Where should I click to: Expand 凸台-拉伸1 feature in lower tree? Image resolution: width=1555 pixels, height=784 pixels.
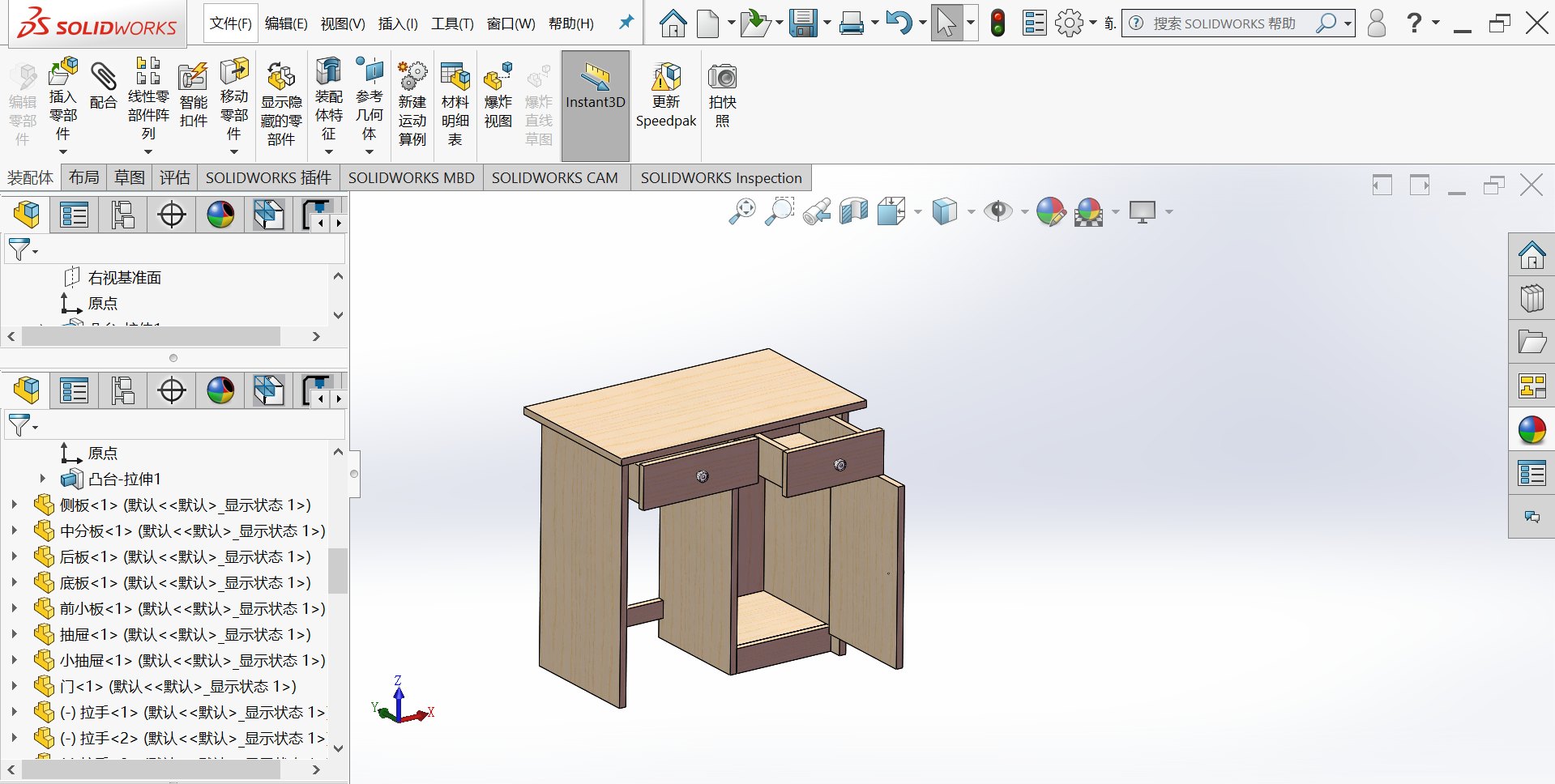[43, 479]
